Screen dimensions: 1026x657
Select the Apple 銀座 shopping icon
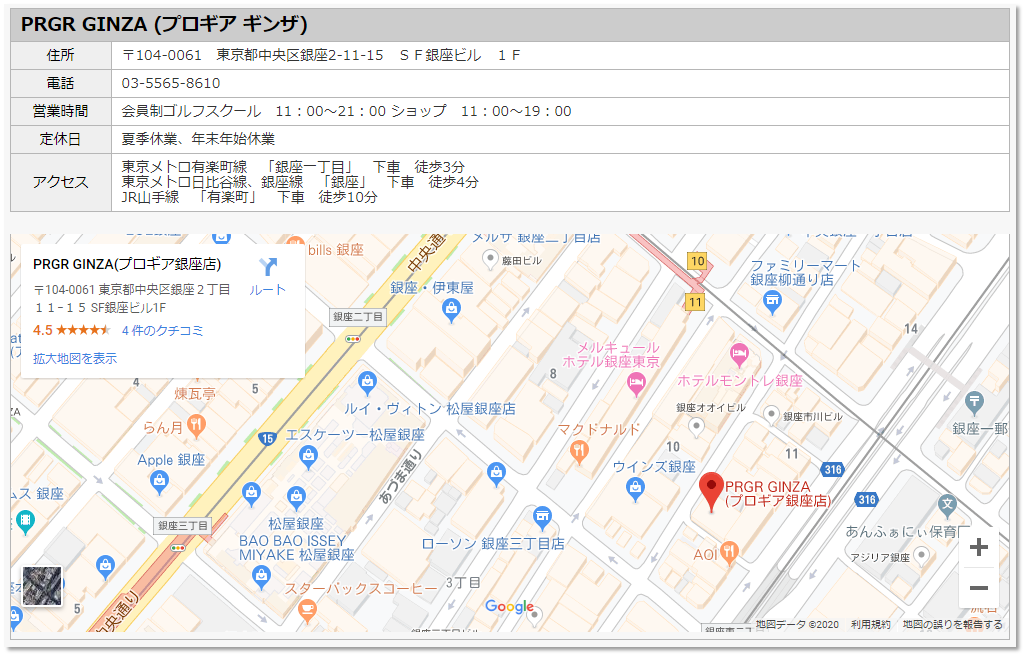tap(159, 482)
